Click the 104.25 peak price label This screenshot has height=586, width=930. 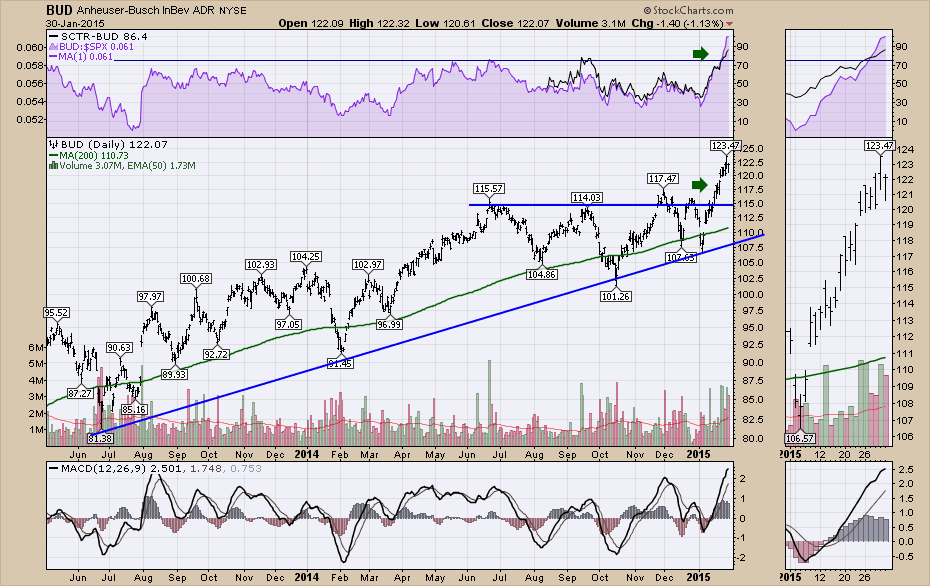coord(305,256)
